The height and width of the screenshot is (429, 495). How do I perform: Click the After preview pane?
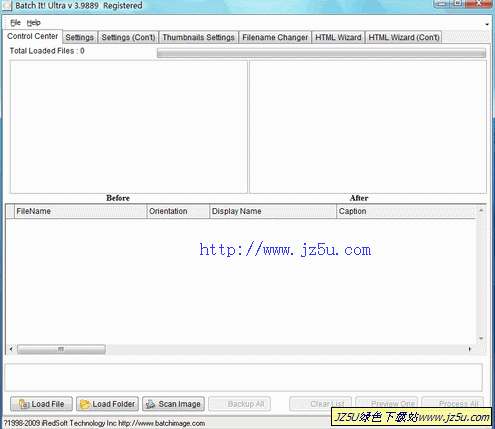click(x=368, y=127)
